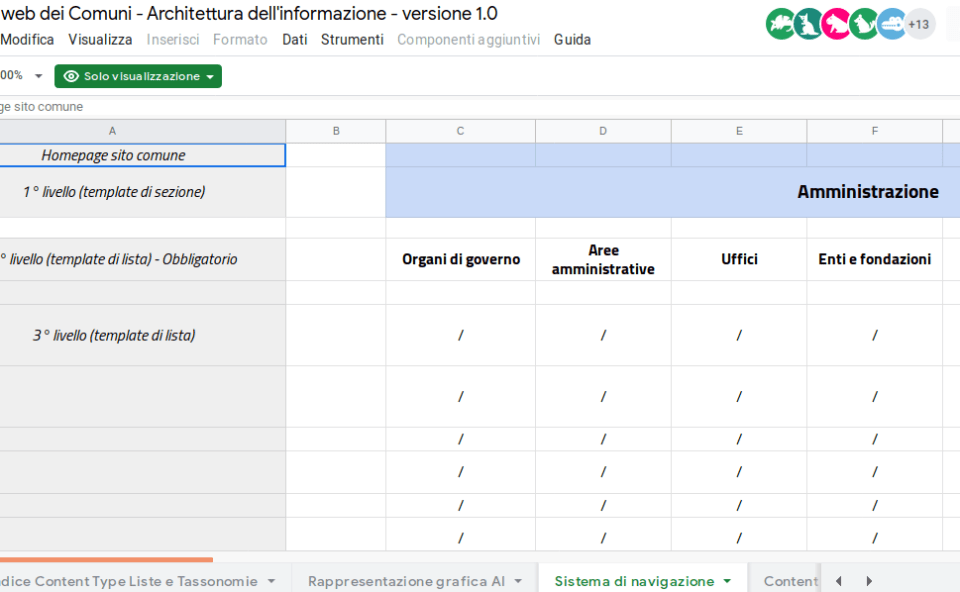This screenshot has height=592, width=960.
Task: Click the Homepage sito comune cell
Action: [x=113, y=155]
